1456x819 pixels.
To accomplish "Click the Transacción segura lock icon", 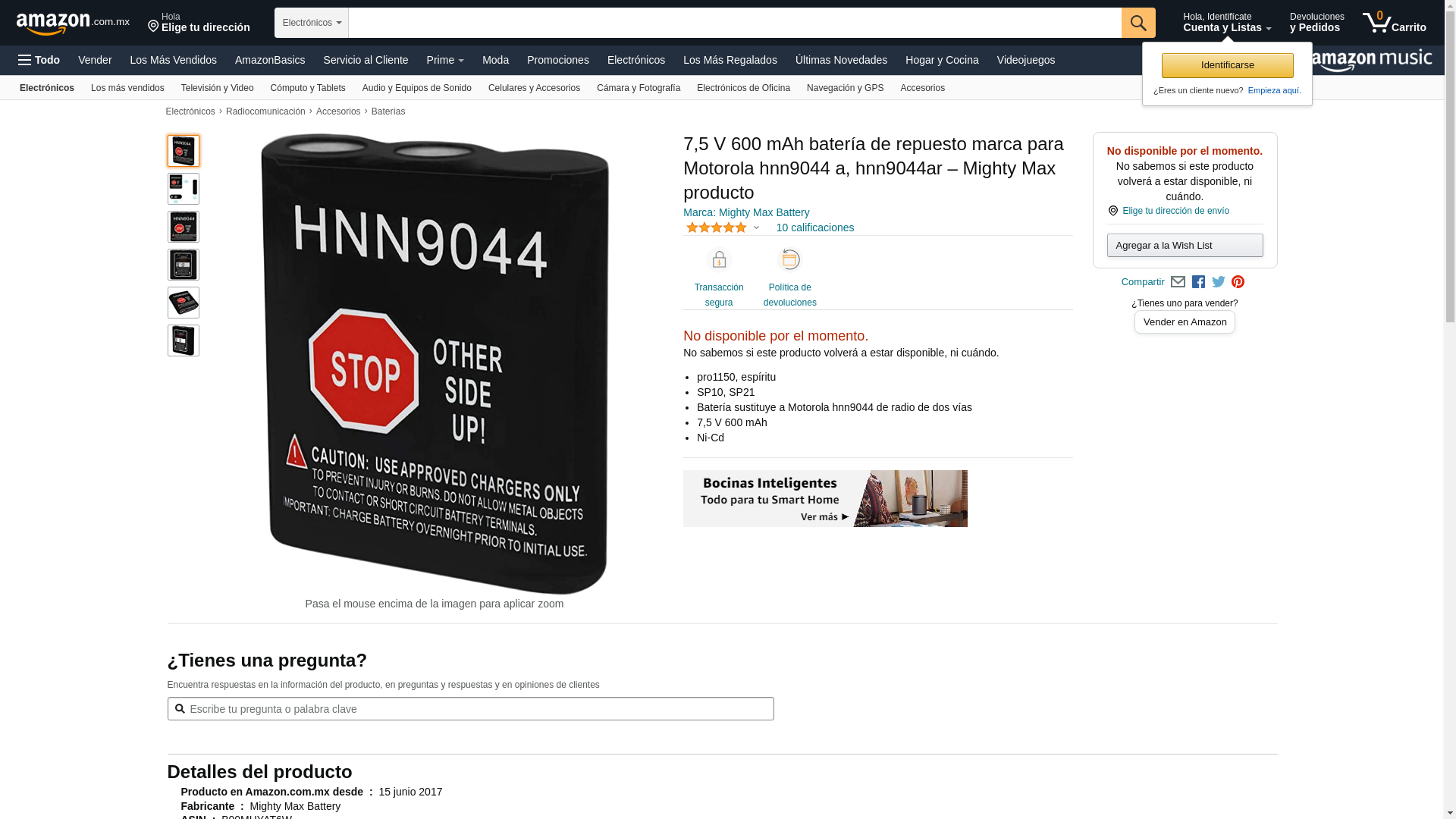I will [x=719, y=259].
